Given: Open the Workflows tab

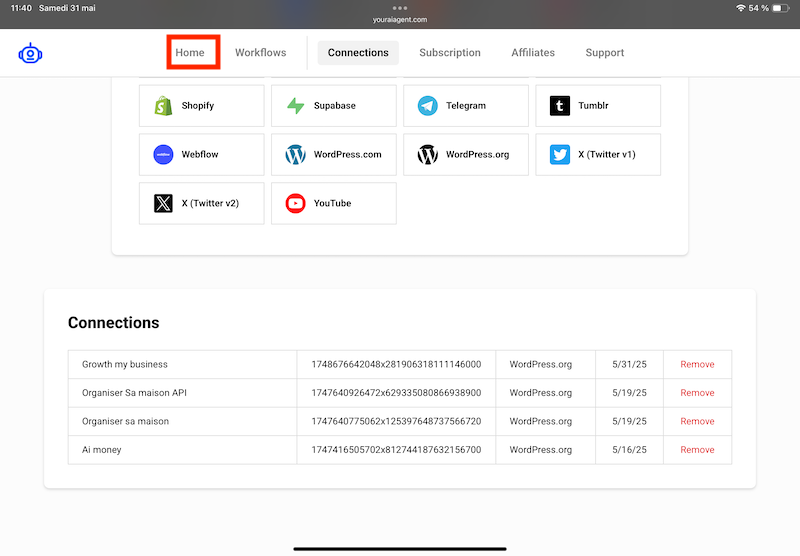Looking at the screenshot, I should coord(261,53).
